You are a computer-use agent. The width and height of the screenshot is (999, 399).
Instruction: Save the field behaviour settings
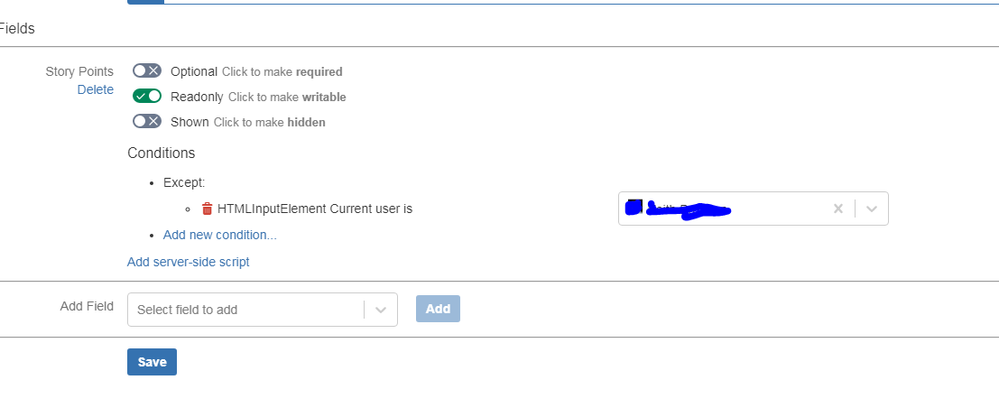pos(152,362)
